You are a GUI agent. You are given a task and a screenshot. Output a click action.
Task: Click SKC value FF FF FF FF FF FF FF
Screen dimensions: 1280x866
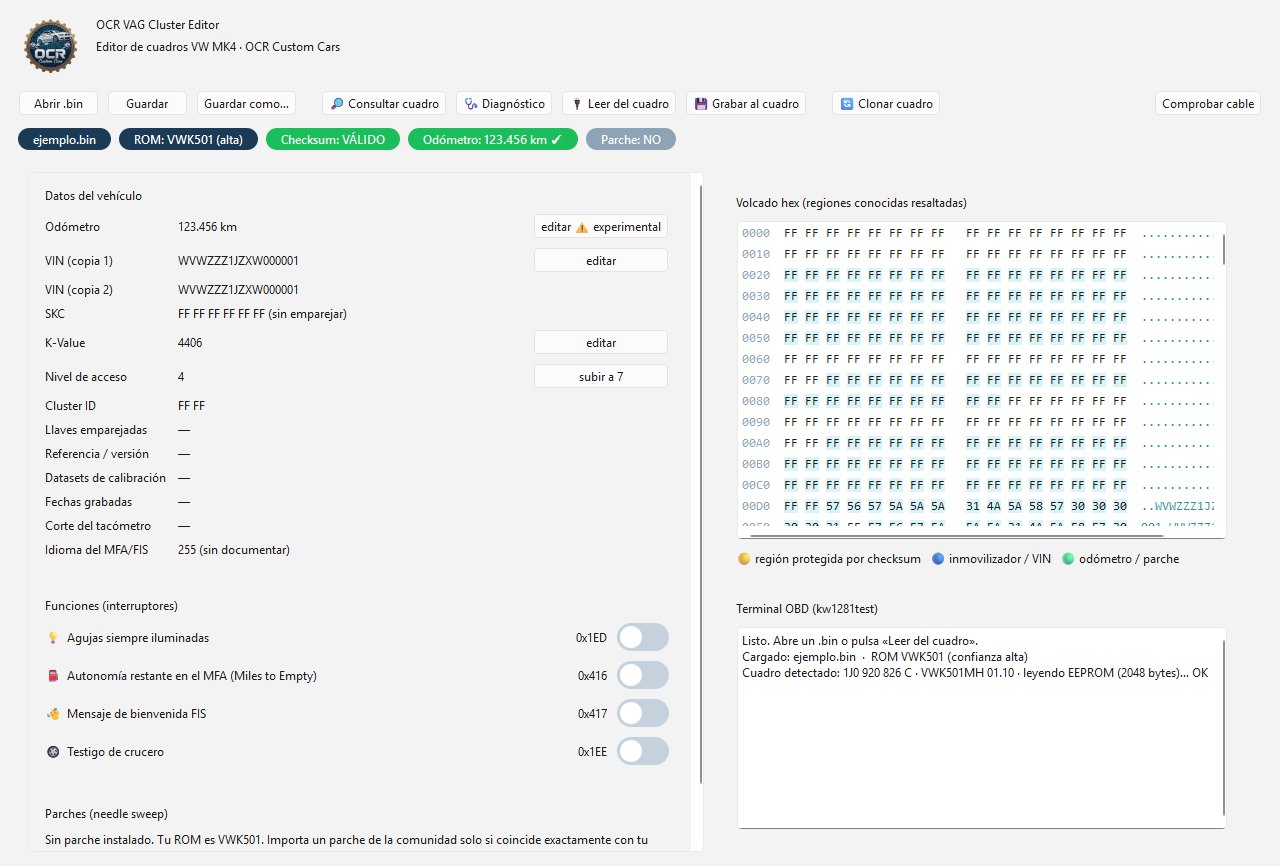click(x=221, y=314)
